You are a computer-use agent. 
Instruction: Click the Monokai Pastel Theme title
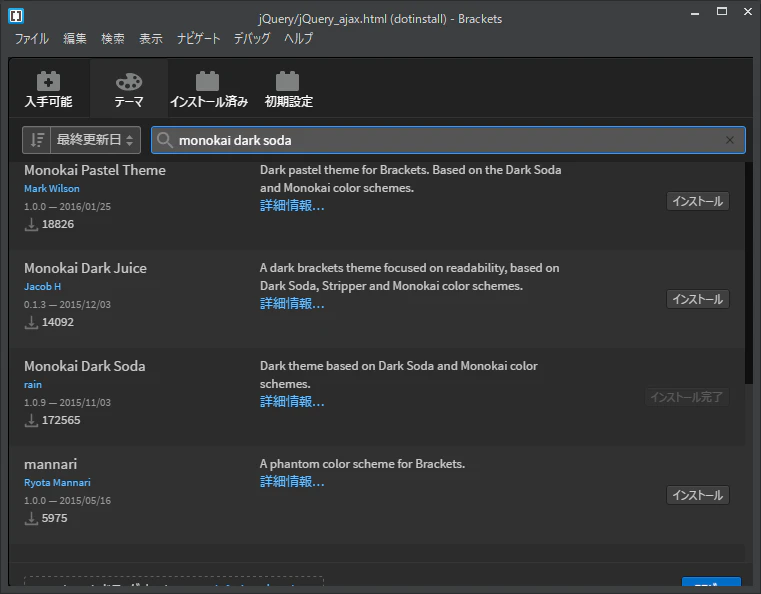point(95,170)
